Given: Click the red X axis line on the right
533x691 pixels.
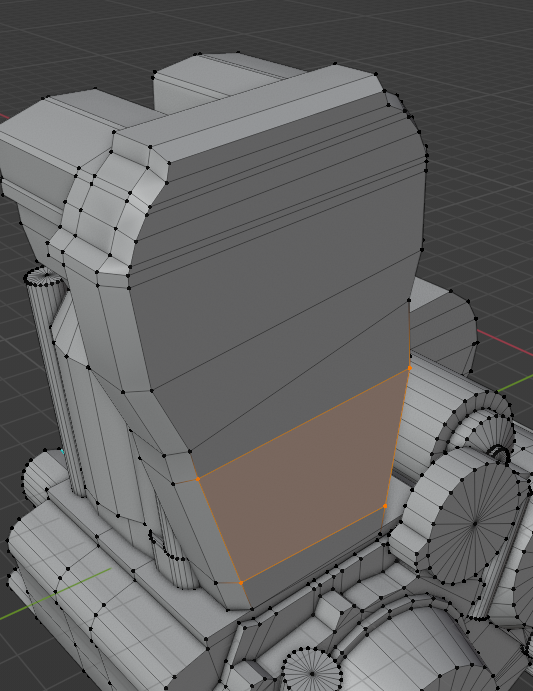Looking at the screenshot, I should click(x=505, y=342).
